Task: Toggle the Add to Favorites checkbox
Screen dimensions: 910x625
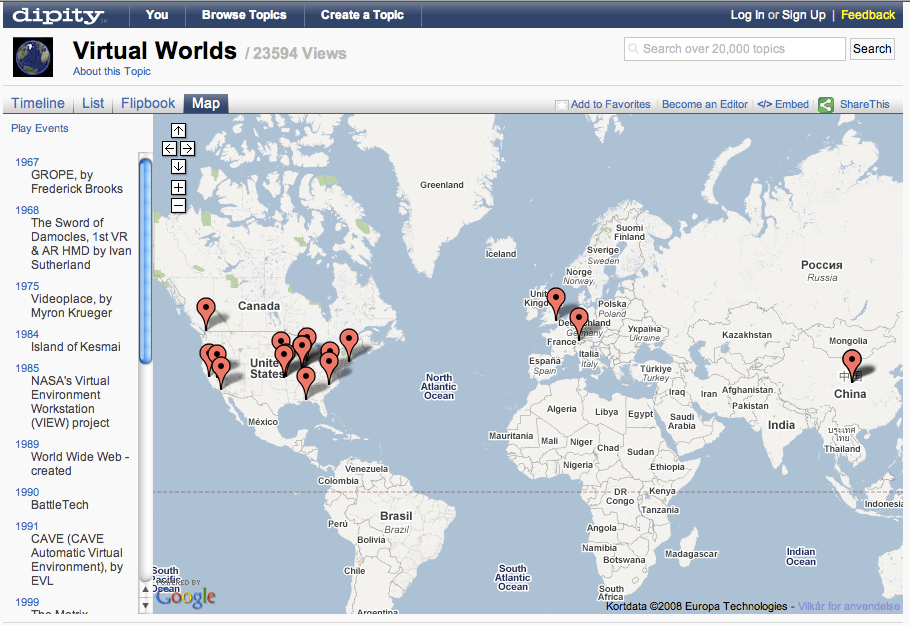Action: [562, 105]
